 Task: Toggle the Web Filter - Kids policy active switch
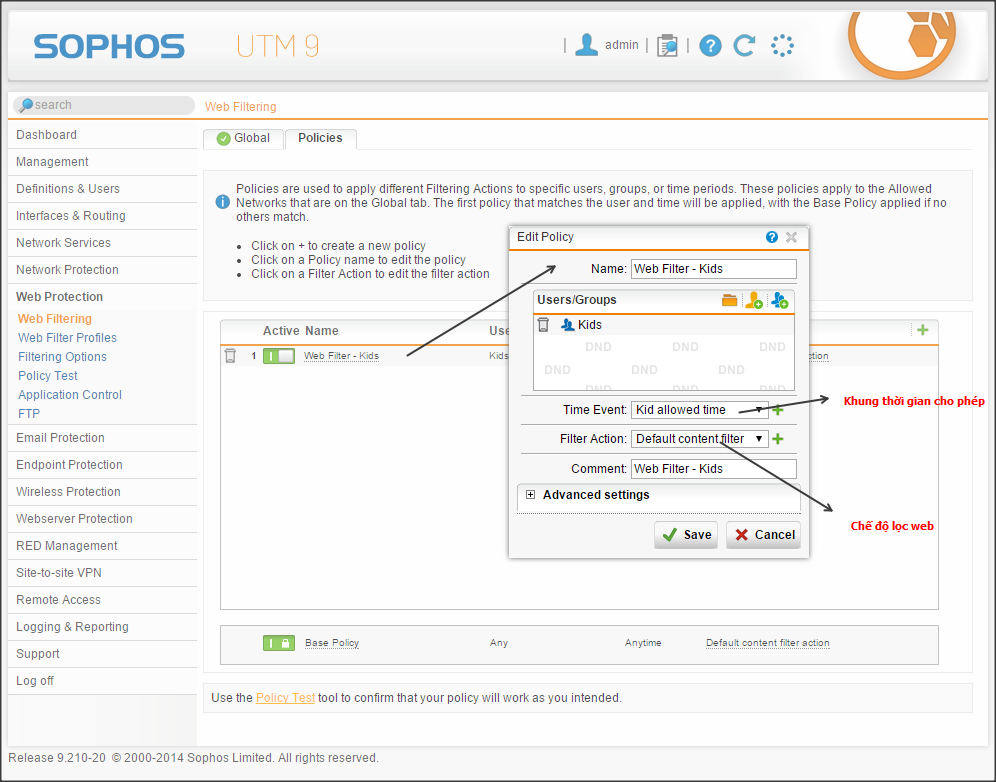coord(279,356)
